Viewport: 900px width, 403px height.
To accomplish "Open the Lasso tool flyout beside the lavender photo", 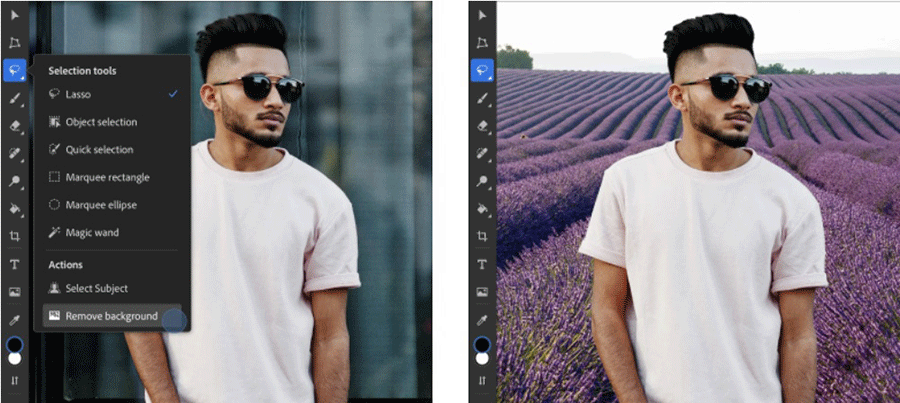I will click(482, 71).
